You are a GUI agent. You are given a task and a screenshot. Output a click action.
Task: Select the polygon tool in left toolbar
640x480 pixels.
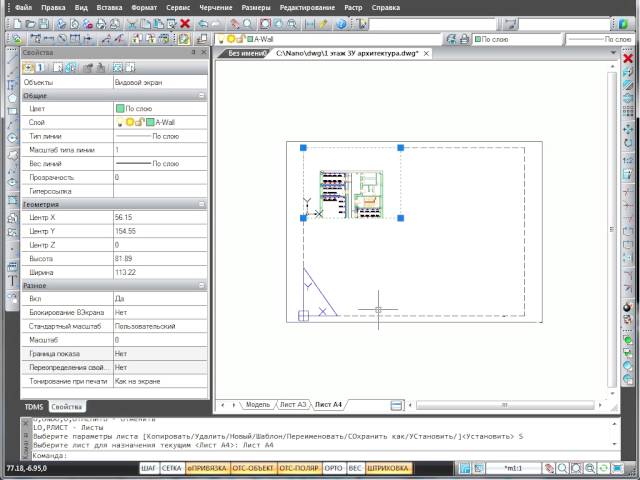[x=12, y=98]
